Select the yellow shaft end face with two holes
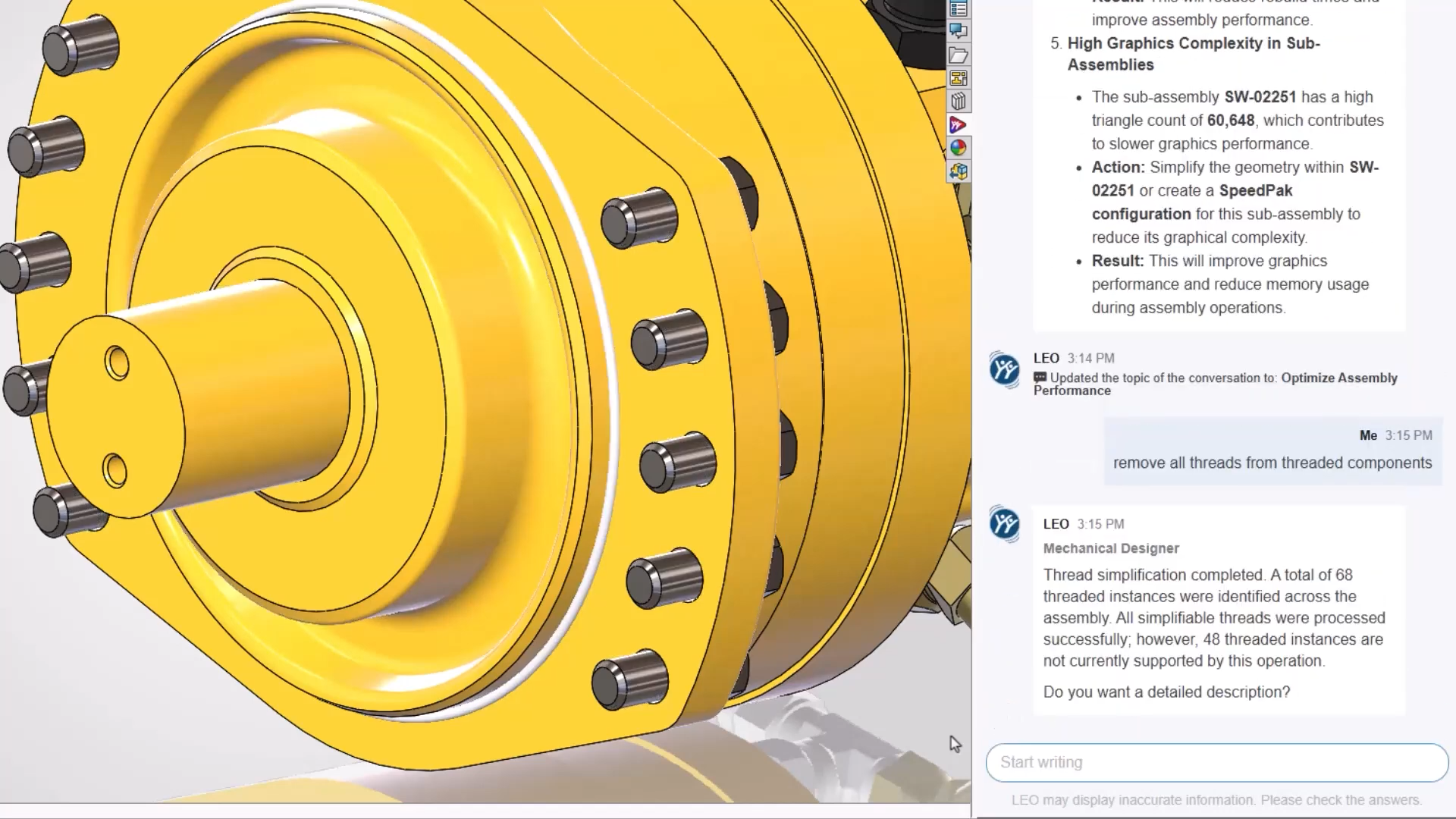This screenshot has width=1456, height=819. pyautogui.click(x=116, y=417)
